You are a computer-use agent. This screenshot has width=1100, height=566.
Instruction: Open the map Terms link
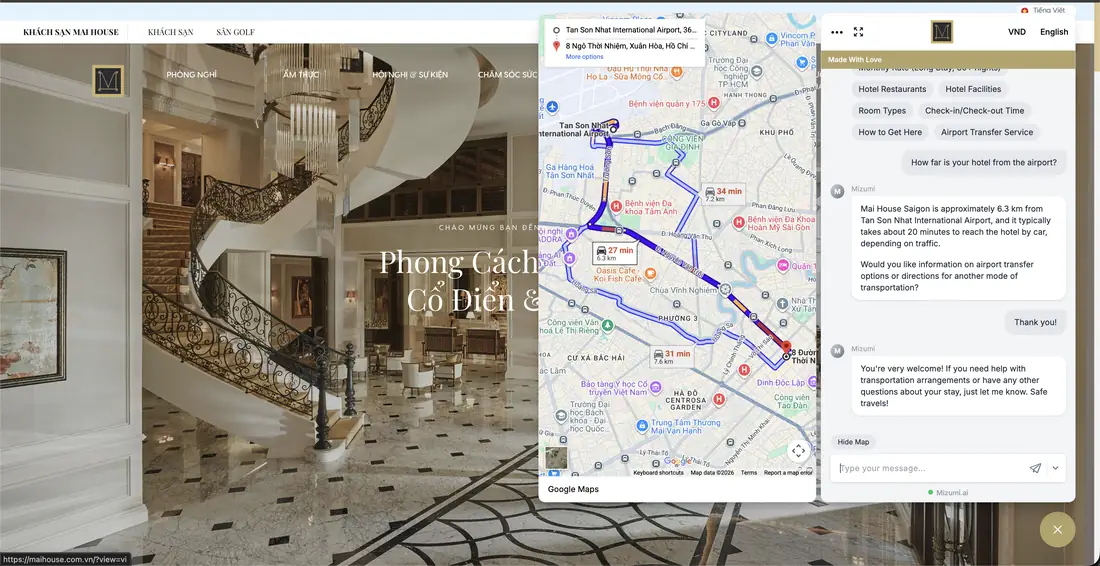click(749, 473)
